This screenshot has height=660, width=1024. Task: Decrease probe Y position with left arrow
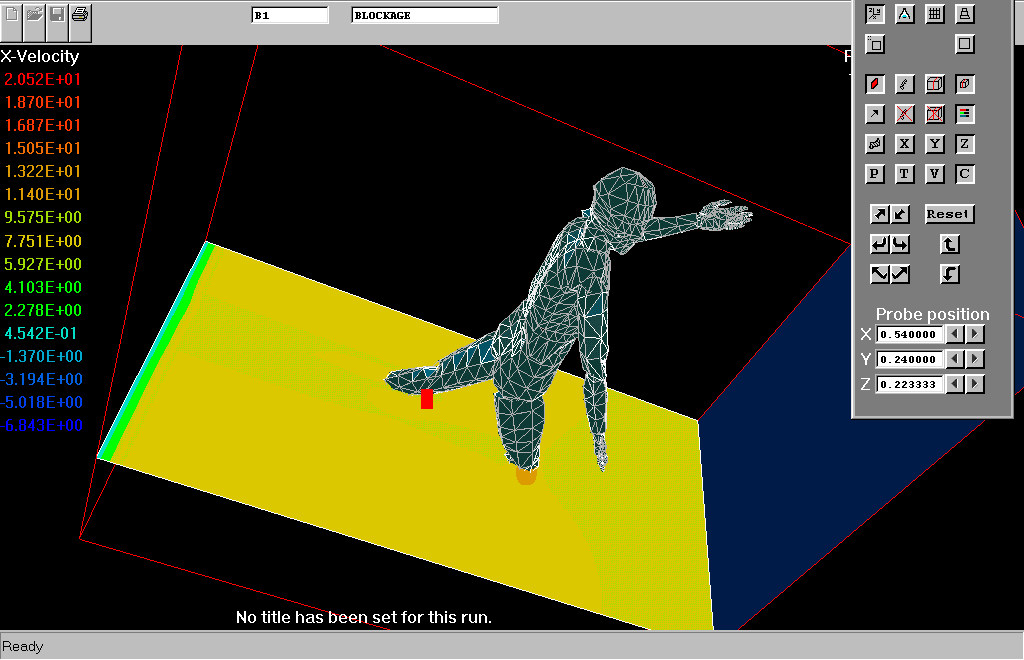(x=956, y=359)
